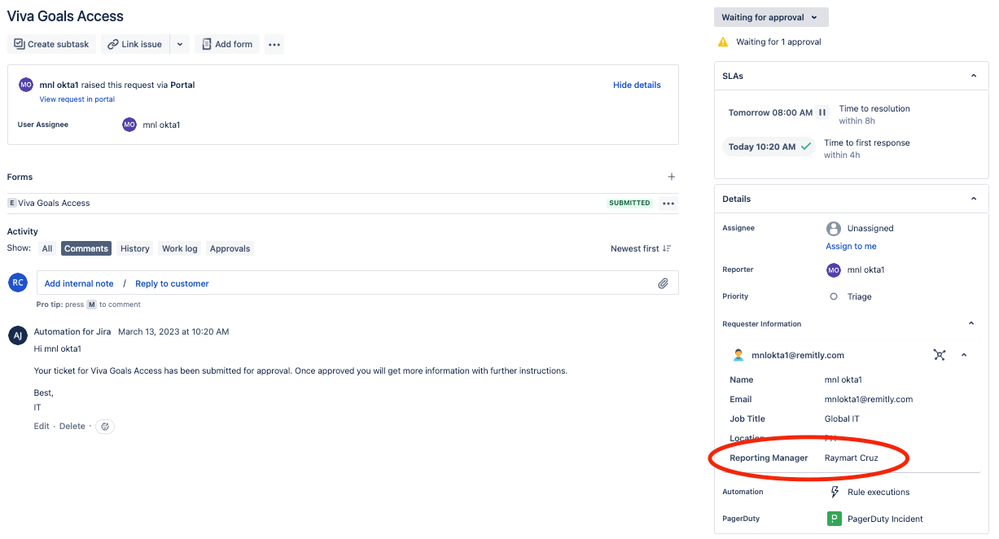999x539 pixels.
Task: Click the checkmark icon beside Today 10:20 AM
Action: [806, 147]
